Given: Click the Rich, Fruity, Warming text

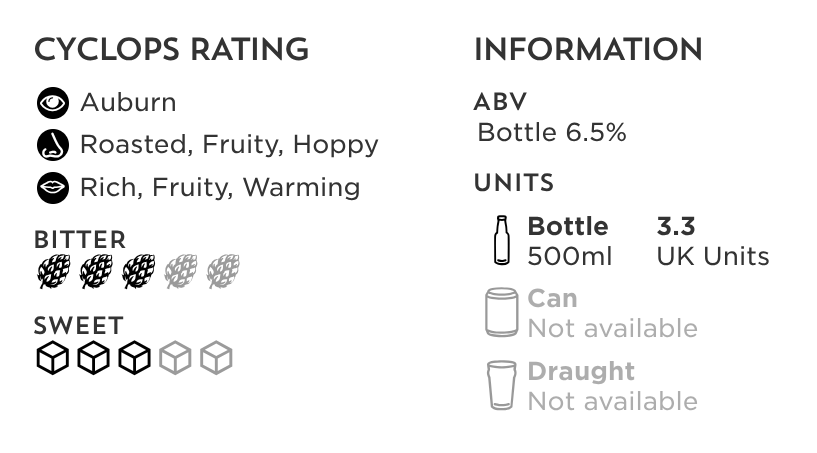Looking at the screenshot, I should coord(220,188).
